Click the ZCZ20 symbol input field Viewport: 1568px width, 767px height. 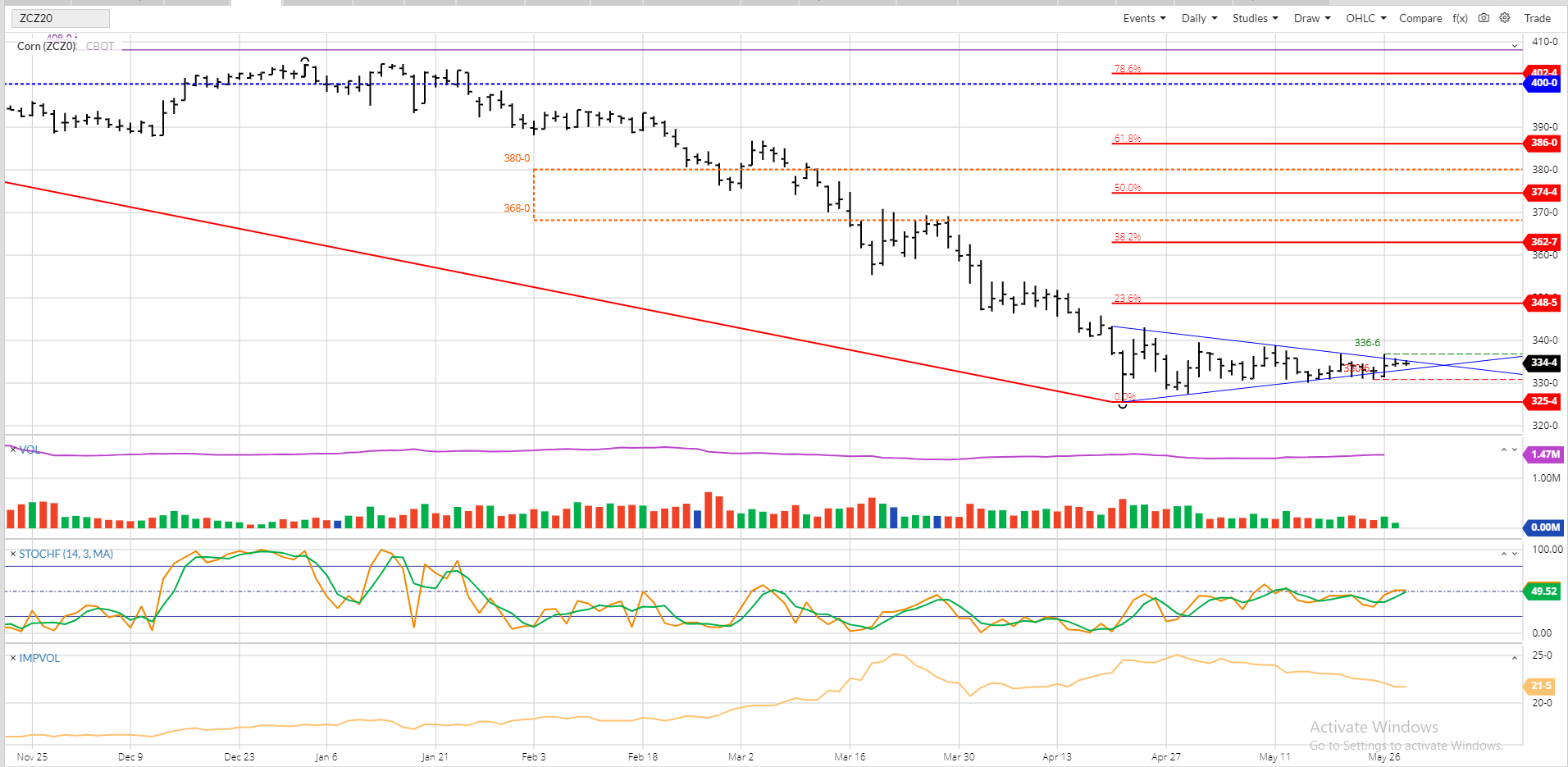click(61, 18)
